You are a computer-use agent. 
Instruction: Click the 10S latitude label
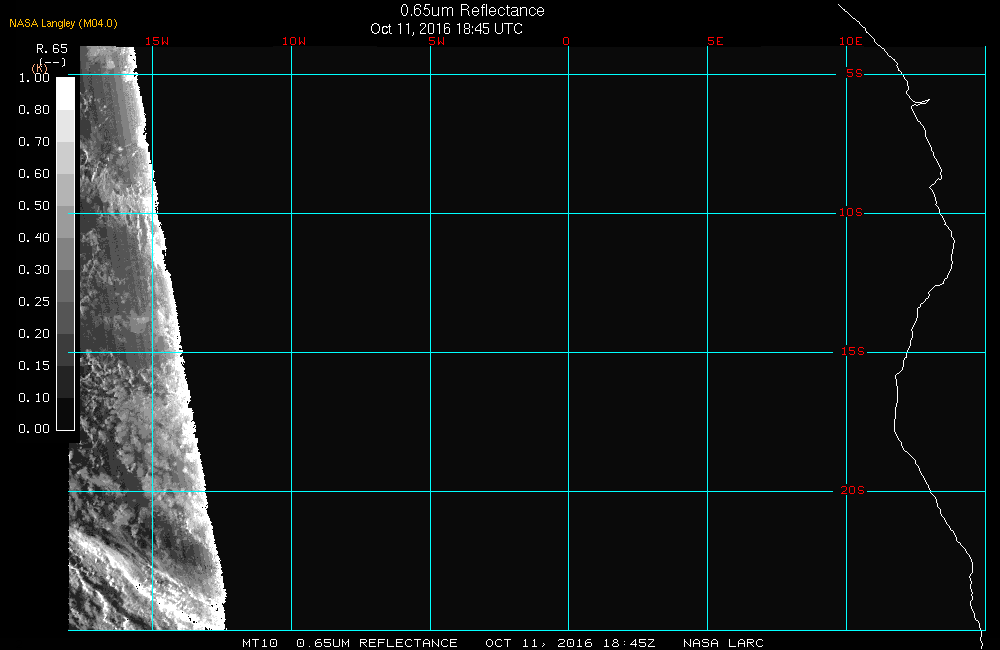pos(852,213)
